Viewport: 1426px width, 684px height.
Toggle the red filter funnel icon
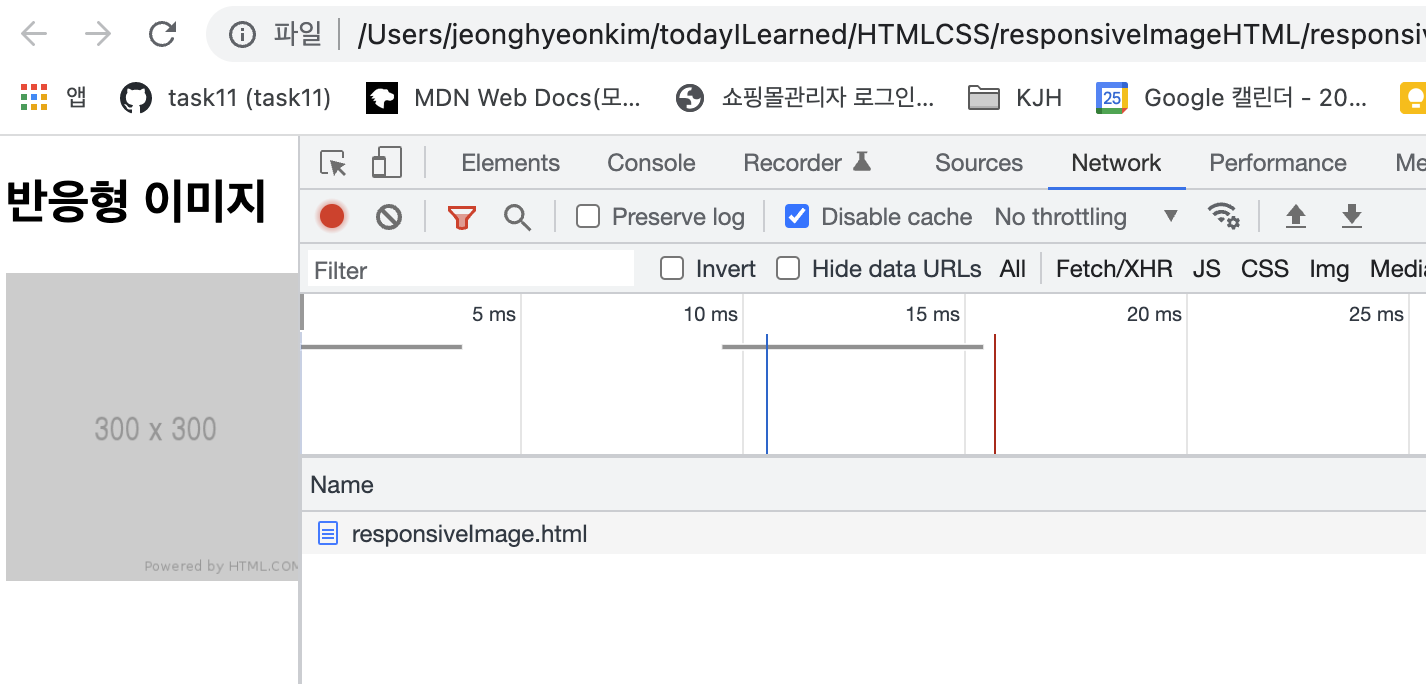[461, 217]
